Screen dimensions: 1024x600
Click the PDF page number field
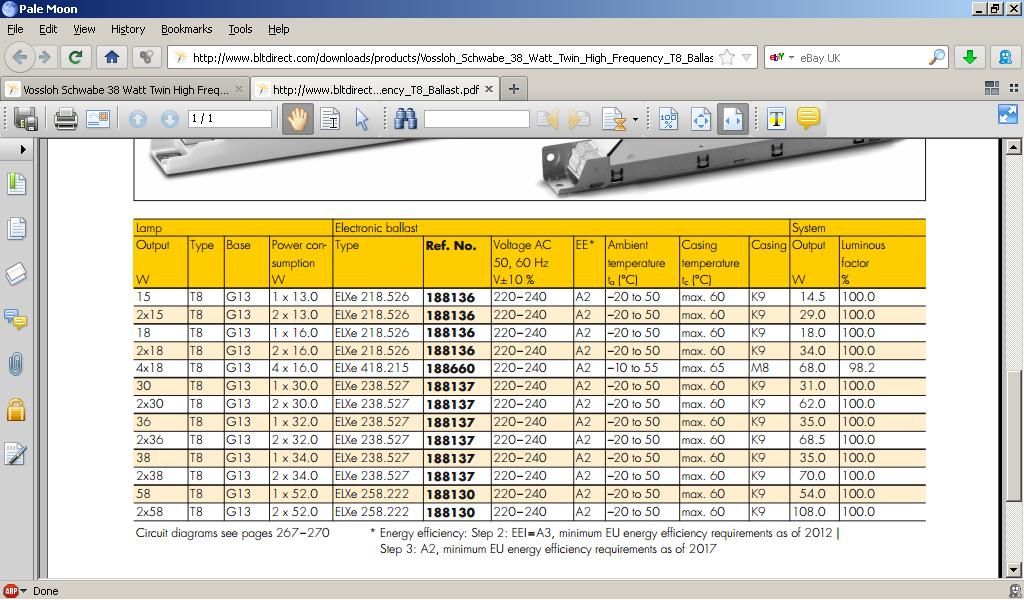click(x=230, y=119)
